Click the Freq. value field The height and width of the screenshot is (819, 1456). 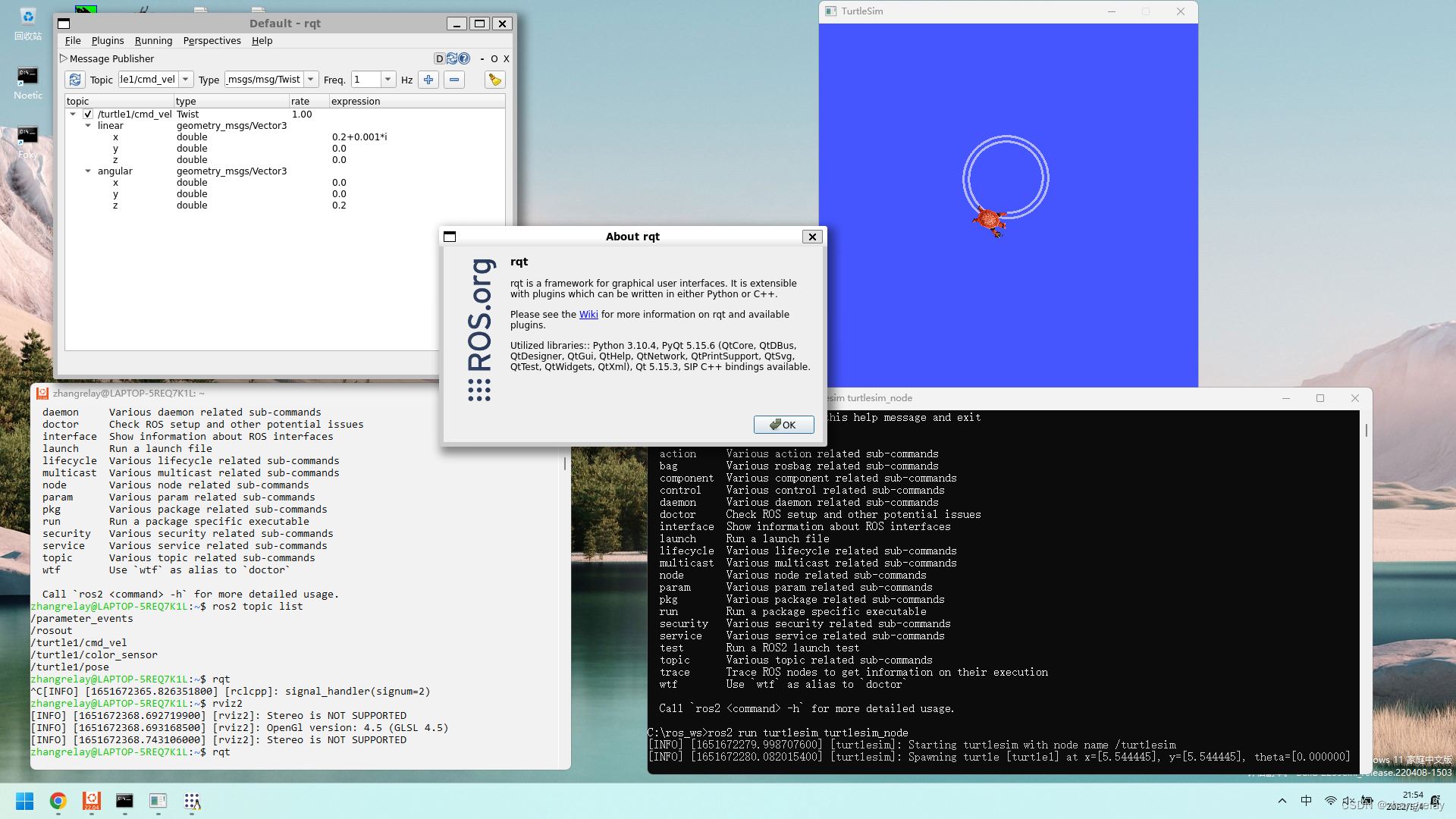point(366,80)
